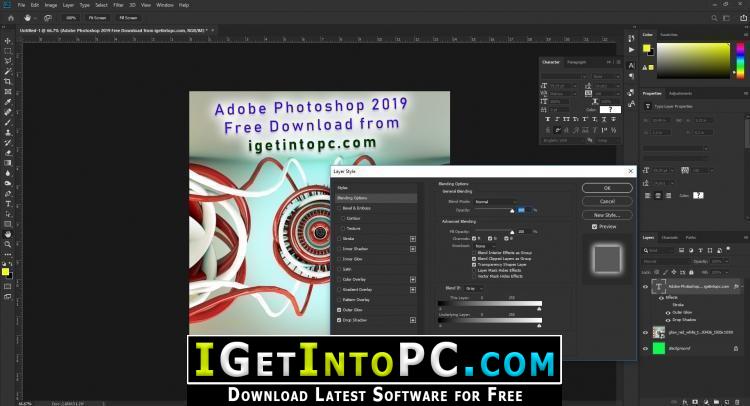The height and width of the screenshot is (406, 750).
Task: Click plus button beside Drop Shadow
Action: (413, 320)
